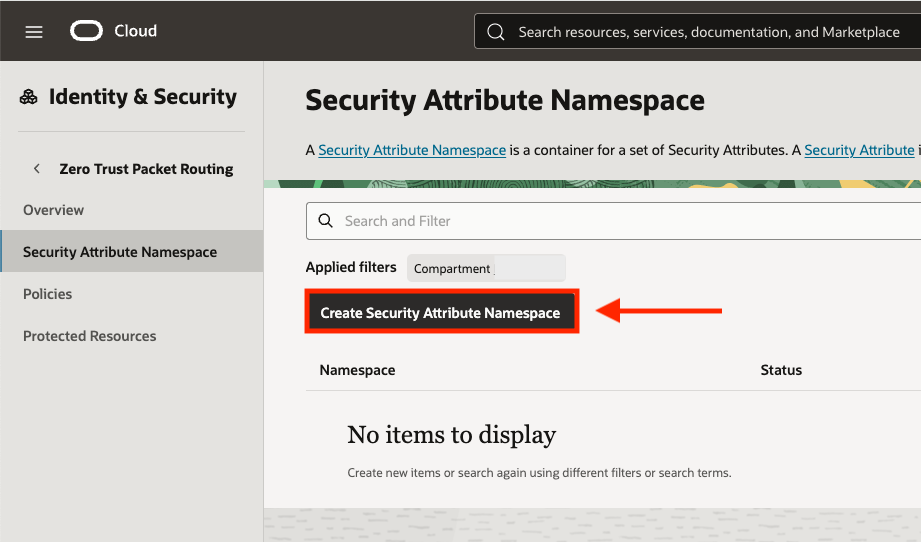Viewport: 921px width, 542px height.
Task: Click the Identity & Security heading
Action: 143,97
